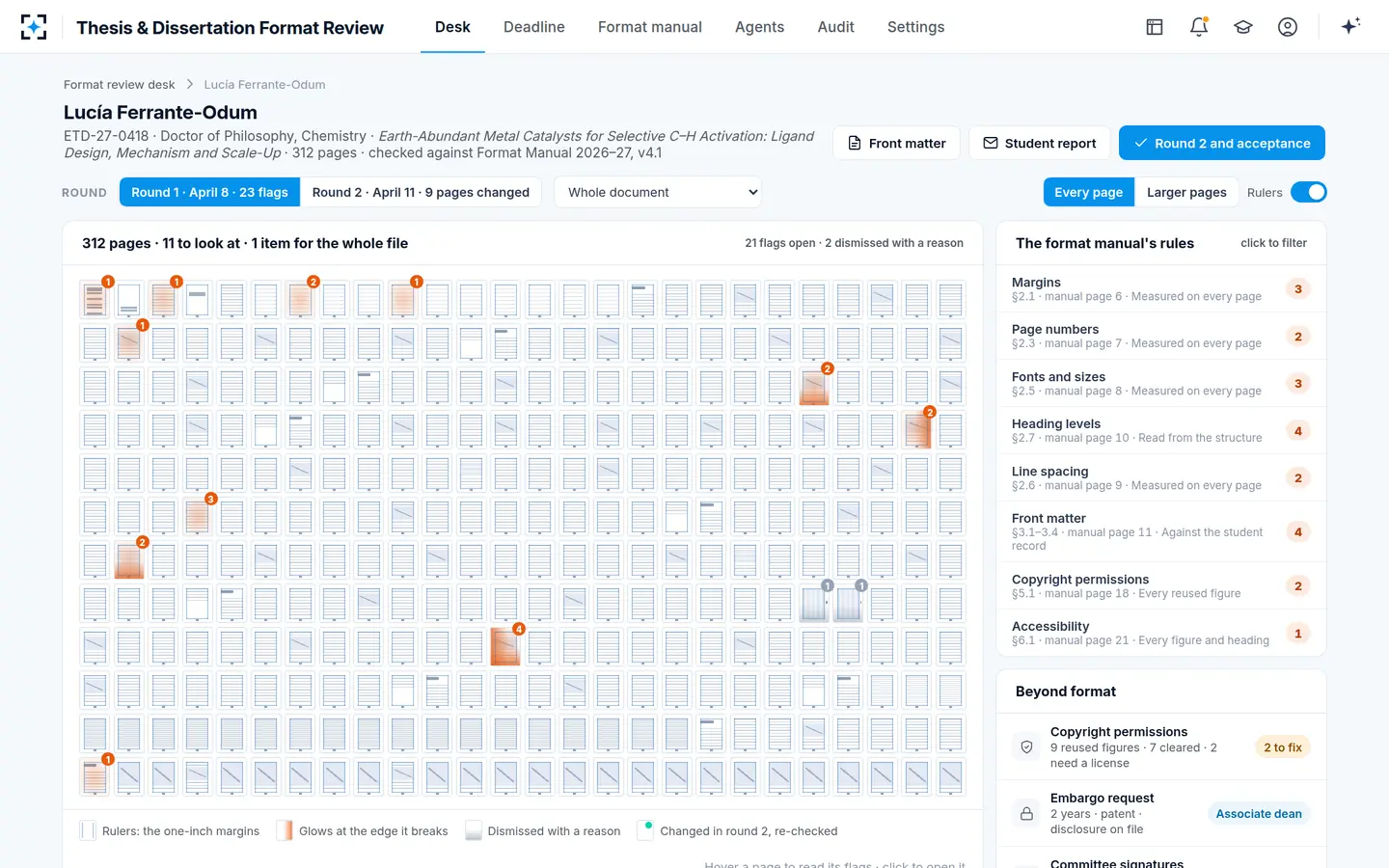Open the Student report
The width and height of the screenshot is (1389, 868).
(1039, 143)
